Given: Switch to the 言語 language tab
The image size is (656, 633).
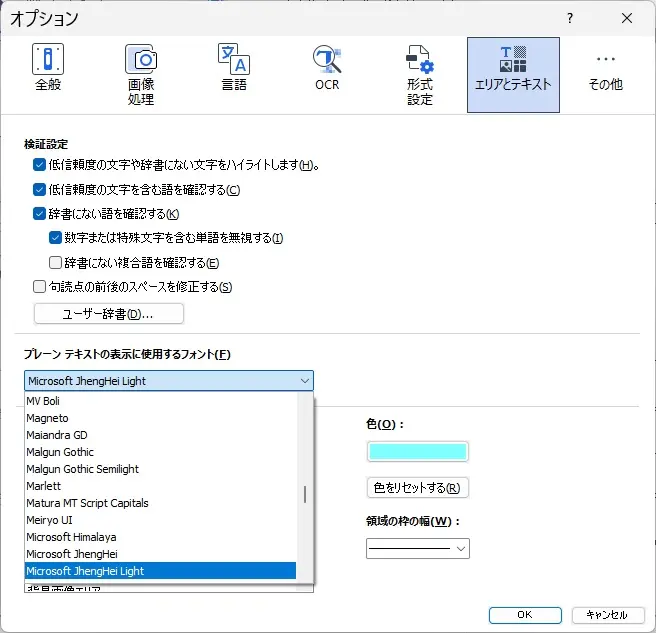Looking at the screenshot, I should [x=234, y=68].
